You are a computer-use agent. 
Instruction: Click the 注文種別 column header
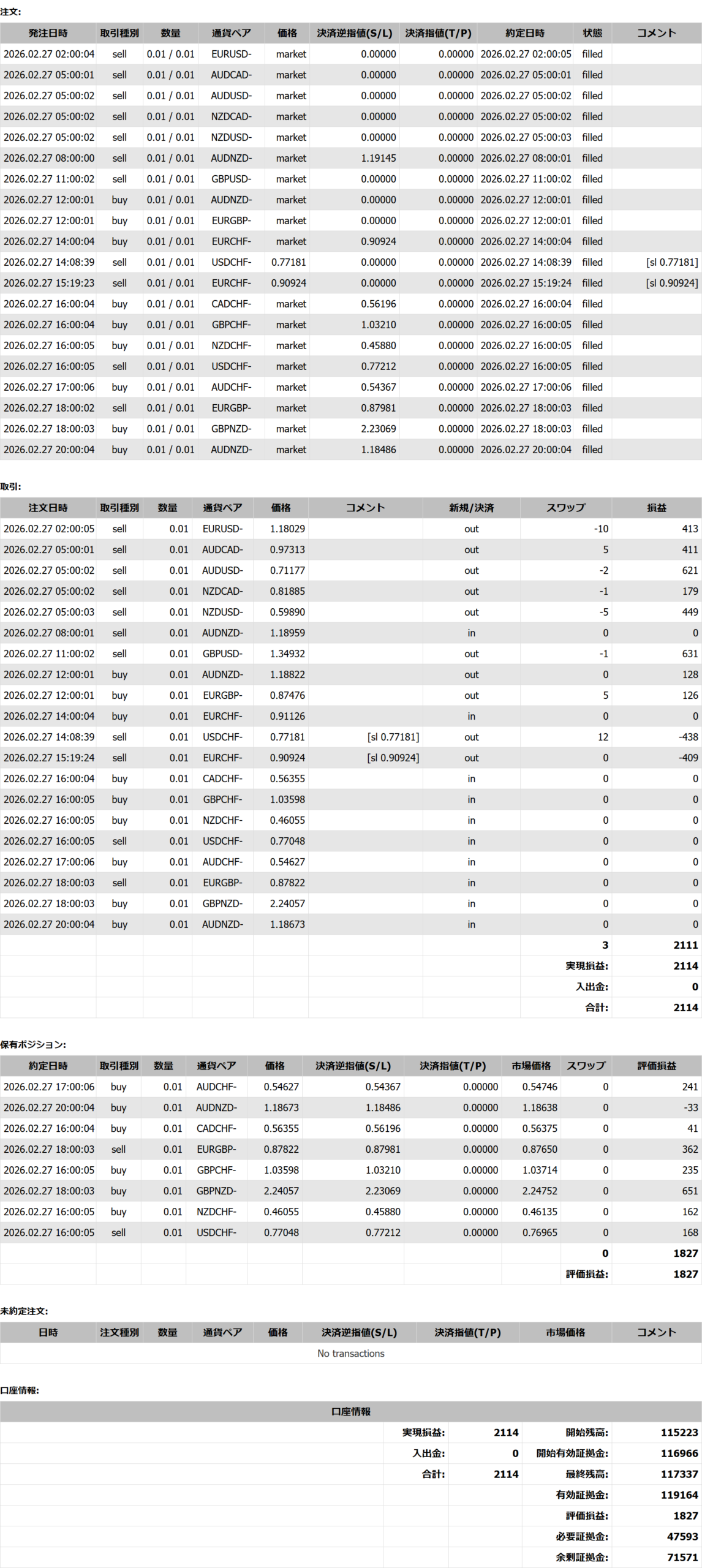point(119,1332)
